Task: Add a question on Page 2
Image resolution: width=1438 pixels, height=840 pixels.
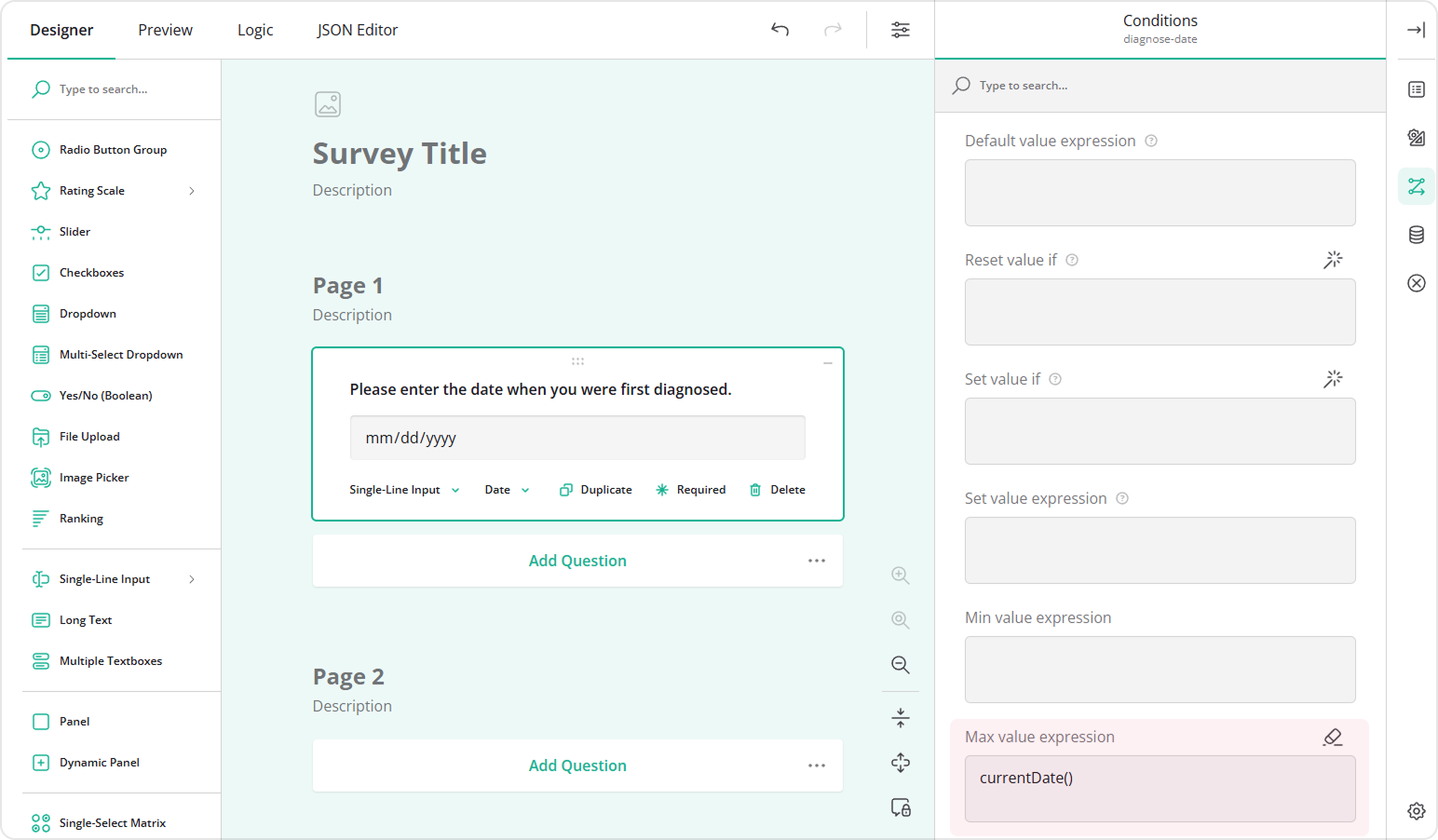Action: pos(577,765)
